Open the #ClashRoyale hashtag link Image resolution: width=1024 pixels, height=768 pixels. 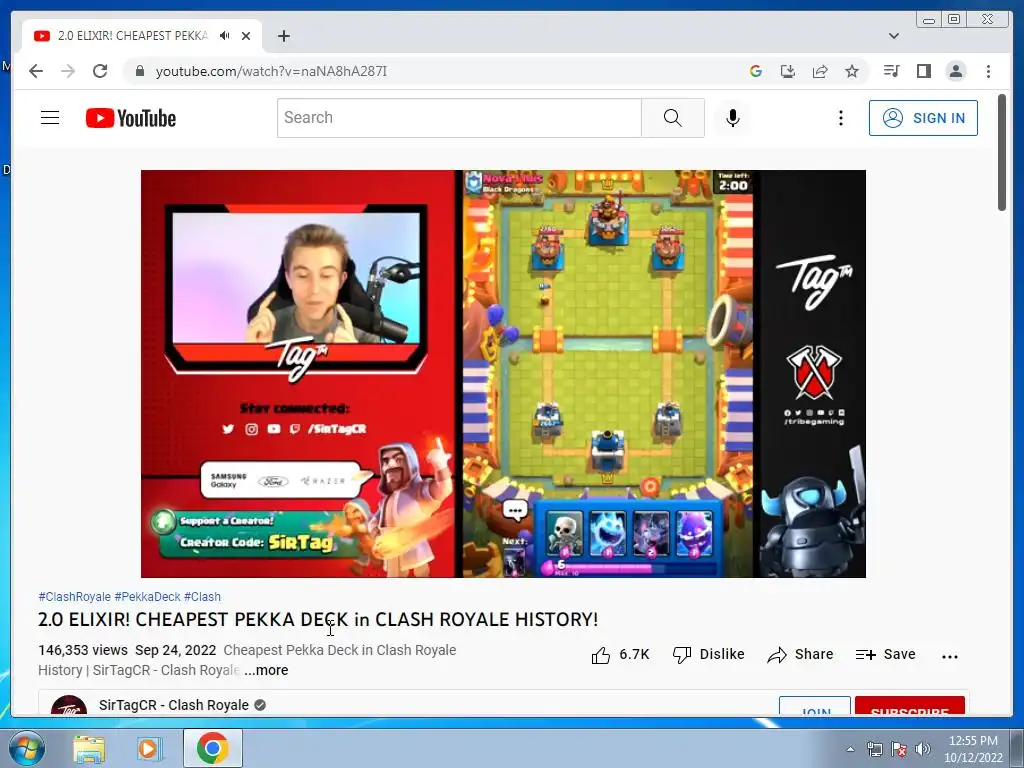click(x=74, y=596)
